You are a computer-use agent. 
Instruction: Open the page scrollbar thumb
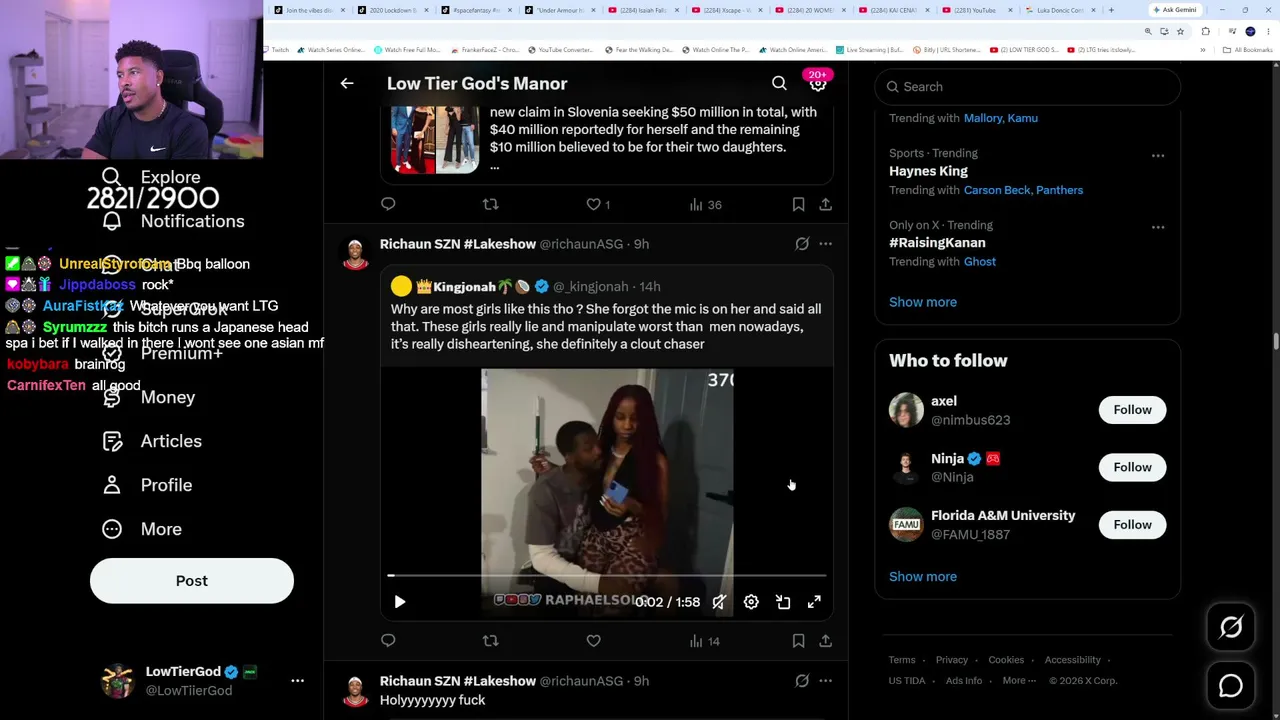point(1275,340)
